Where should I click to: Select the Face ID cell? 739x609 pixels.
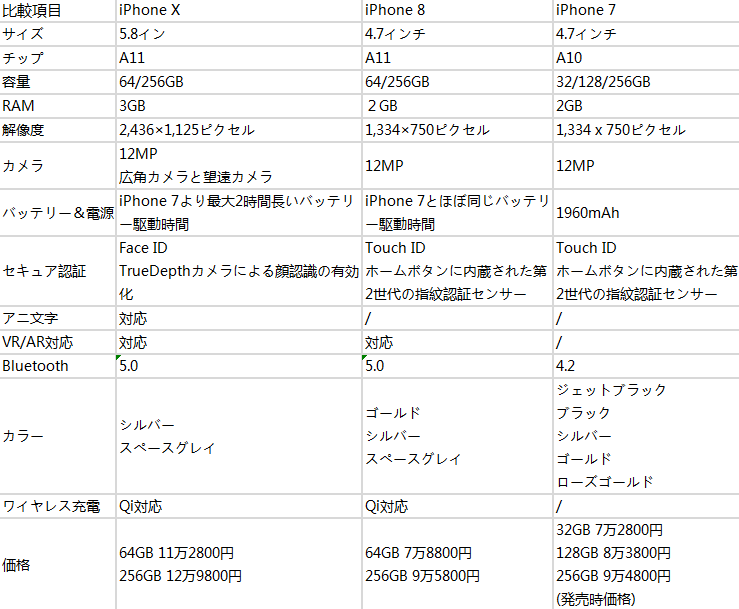pos(239,271)
